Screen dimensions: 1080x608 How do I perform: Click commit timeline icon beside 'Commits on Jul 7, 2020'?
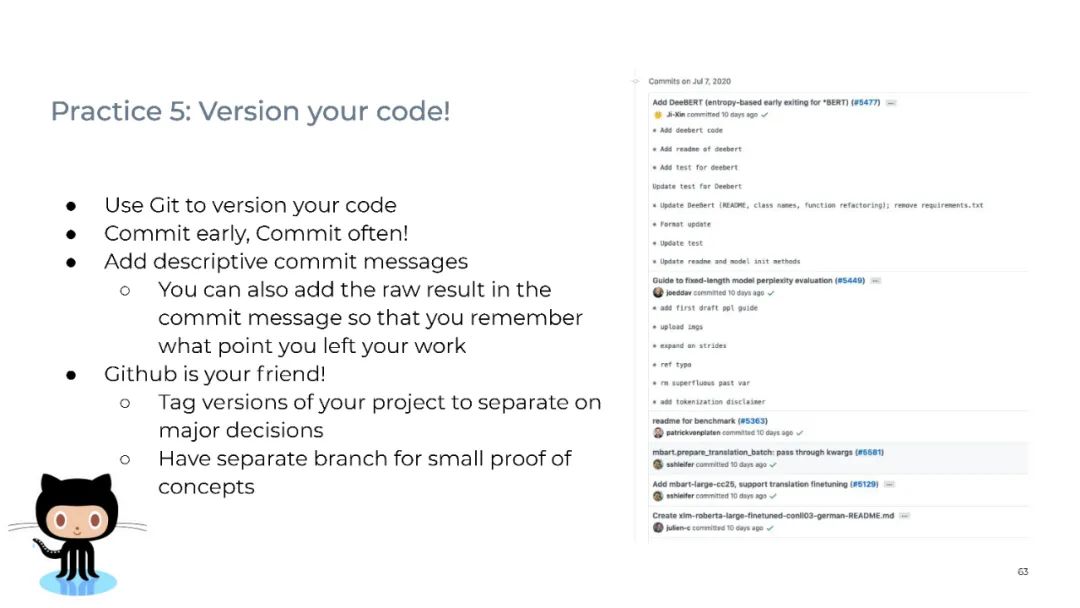click(x=636, y=81)
